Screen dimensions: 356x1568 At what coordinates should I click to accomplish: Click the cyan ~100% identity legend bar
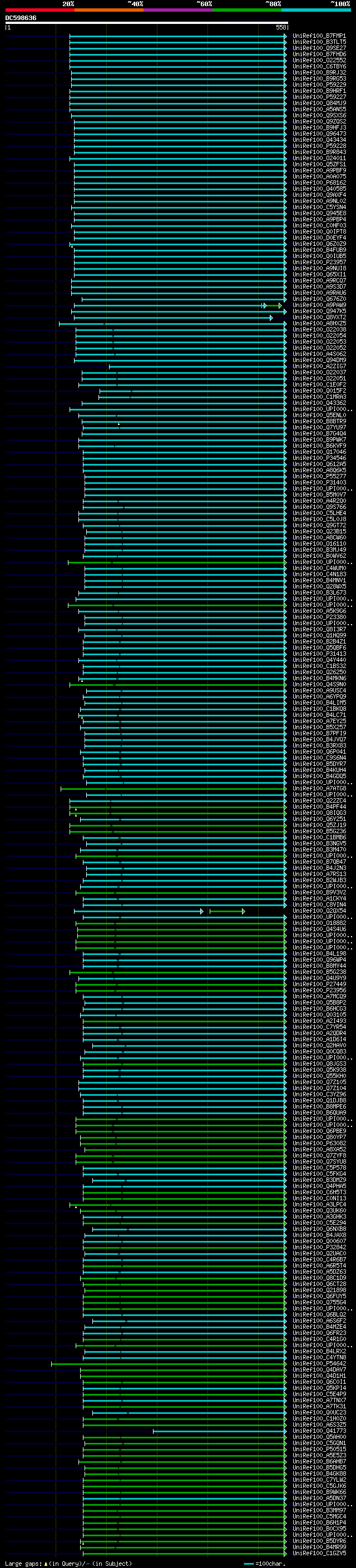click(316, 10)
